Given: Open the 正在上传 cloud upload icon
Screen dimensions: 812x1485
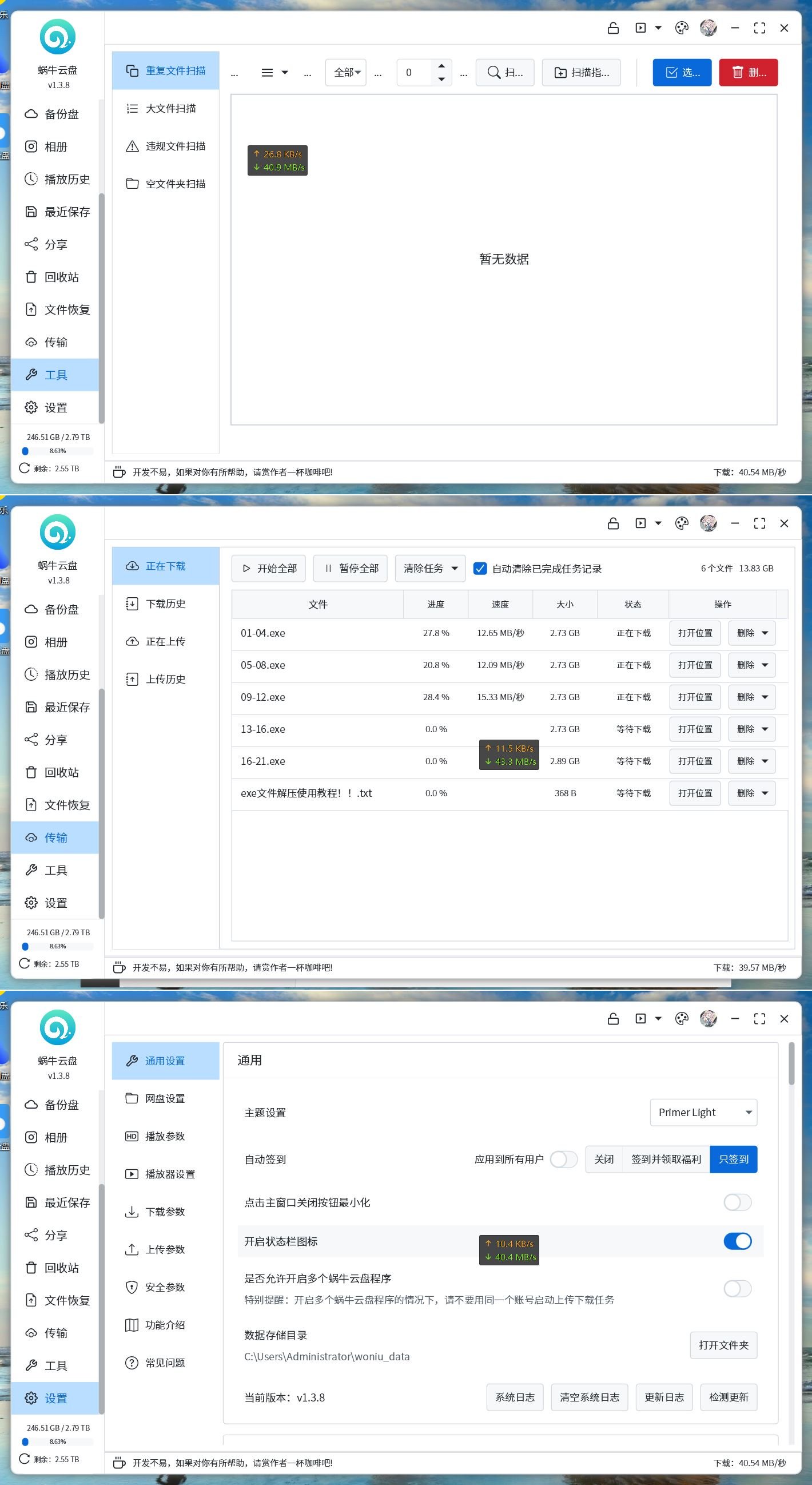Looking at the screenshot, I should (132, 641).
